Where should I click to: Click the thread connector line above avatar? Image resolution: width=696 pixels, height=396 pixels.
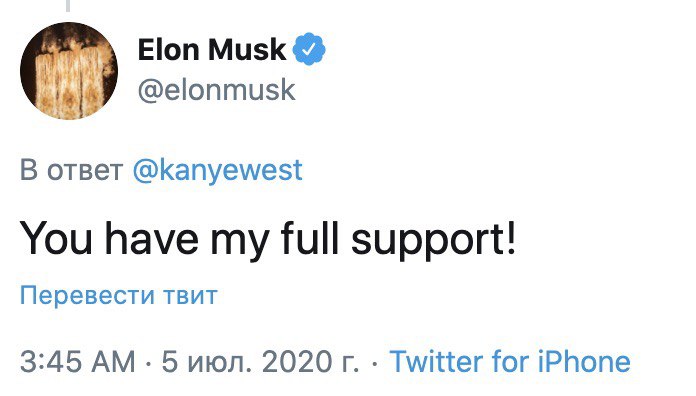(68, 5)
